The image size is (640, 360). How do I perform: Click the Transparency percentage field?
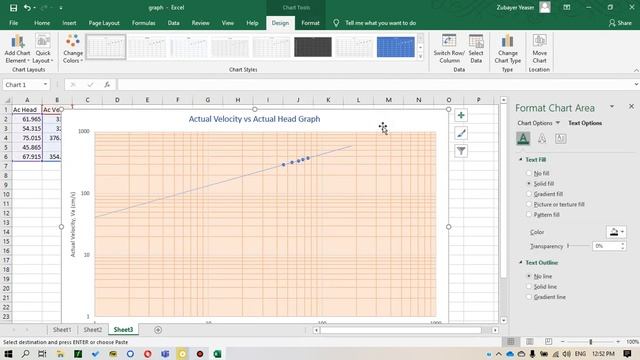pos(606,246)
